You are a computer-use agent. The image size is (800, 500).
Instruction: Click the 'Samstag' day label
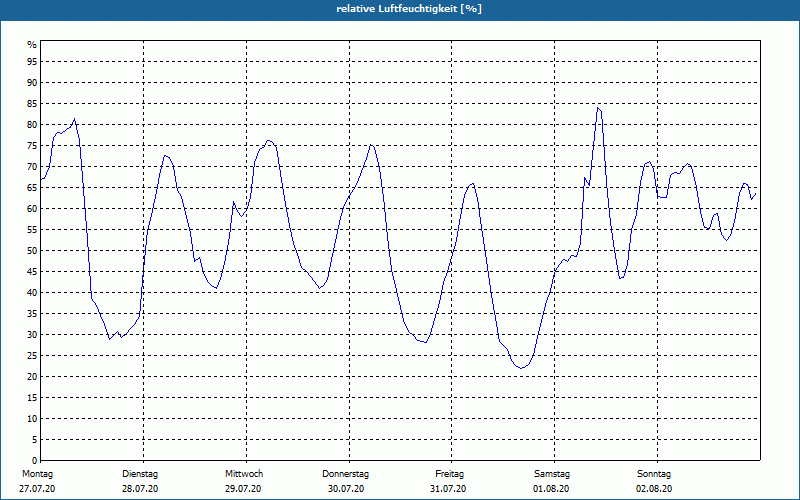click(552, 474)
